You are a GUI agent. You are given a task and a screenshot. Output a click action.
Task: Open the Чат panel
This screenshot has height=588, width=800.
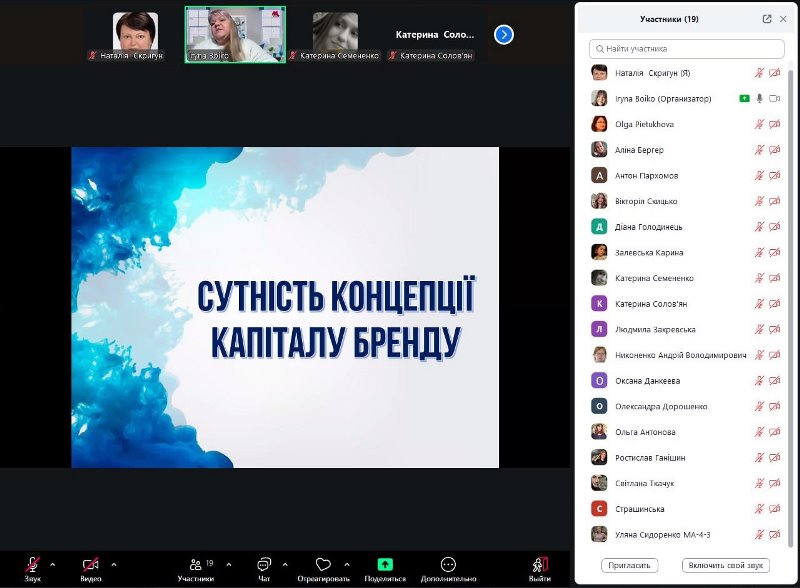point(262,566)
